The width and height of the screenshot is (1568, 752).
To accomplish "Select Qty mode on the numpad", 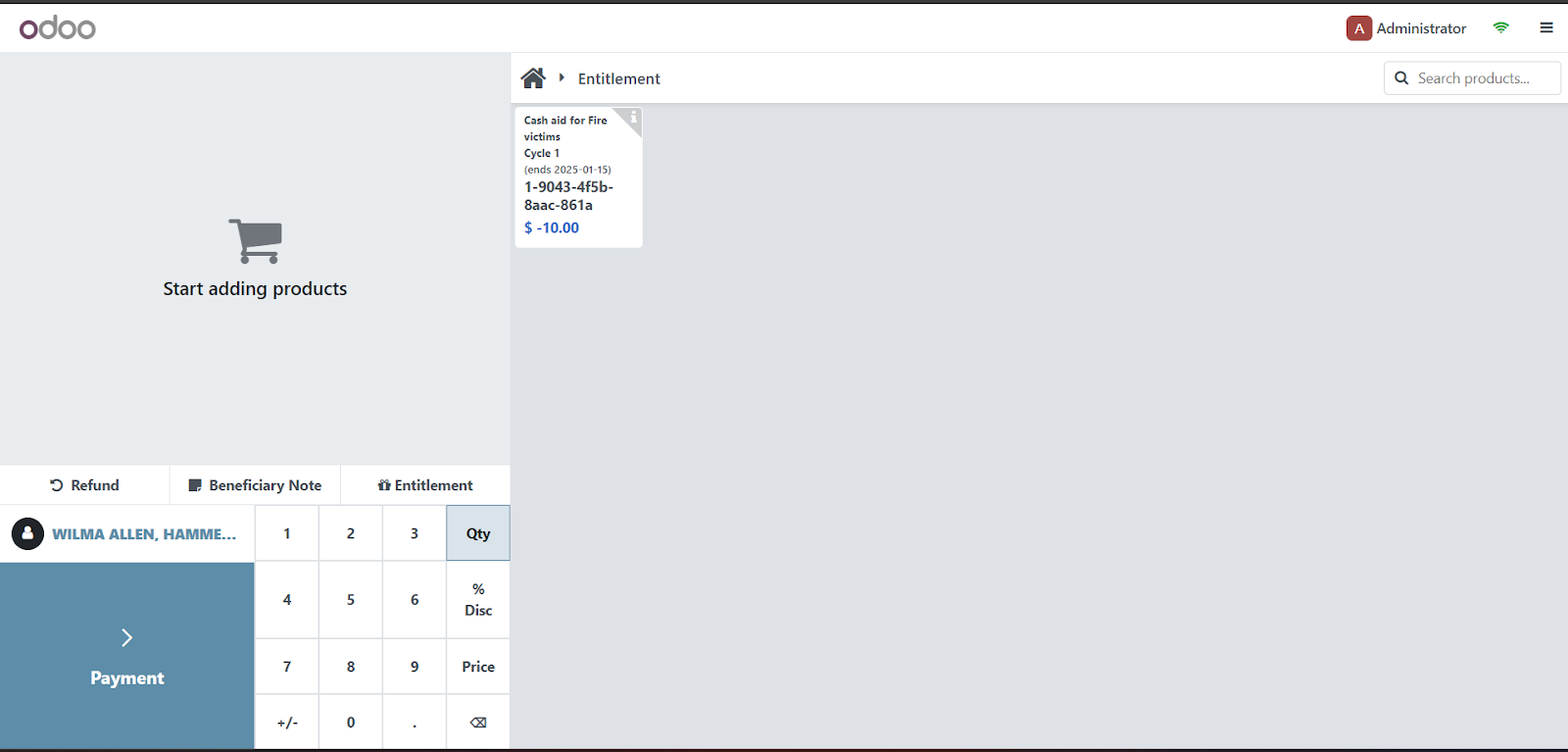I will [478, 533].
